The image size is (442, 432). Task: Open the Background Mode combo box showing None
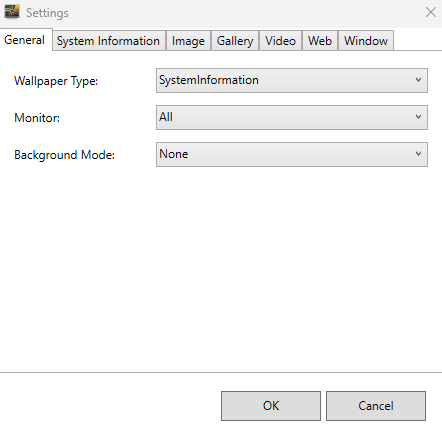click(x=292, y=154)
